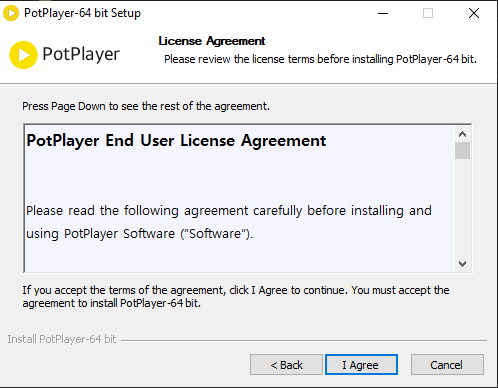The height and width of the screenshot is (388, 498).
Task: Click the PotPlayer title bar icon
Action: [11, 13]
